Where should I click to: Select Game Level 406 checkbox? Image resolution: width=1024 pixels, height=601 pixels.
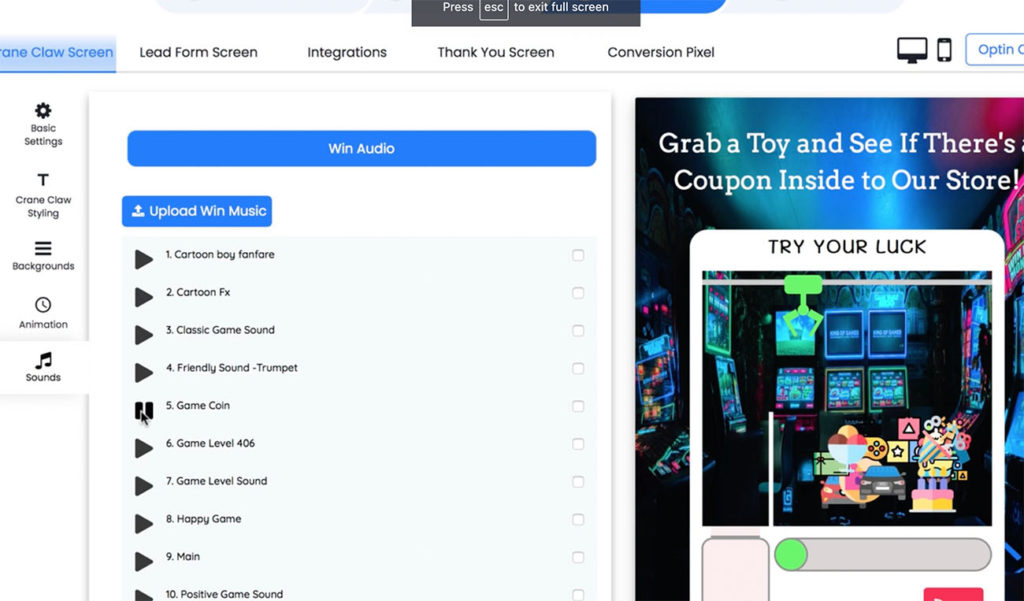[x=578, y=444]
